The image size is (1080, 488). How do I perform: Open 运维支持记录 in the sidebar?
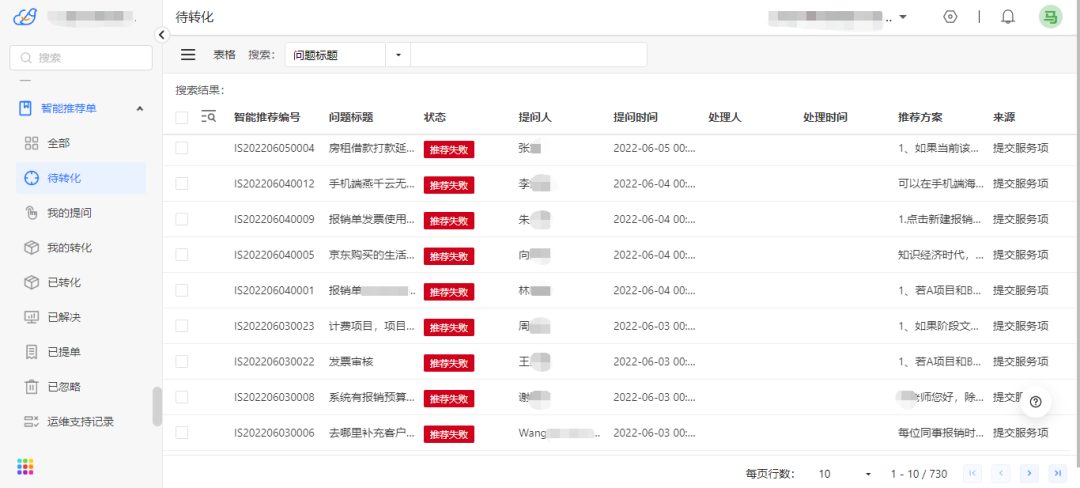(x=81, y=421)
